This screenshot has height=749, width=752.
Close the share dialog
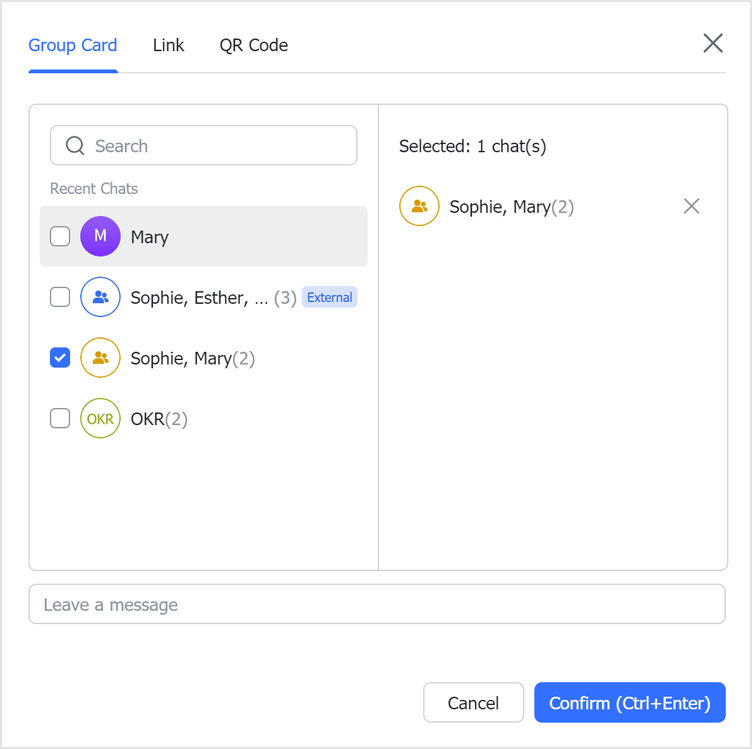coord(713,43)
